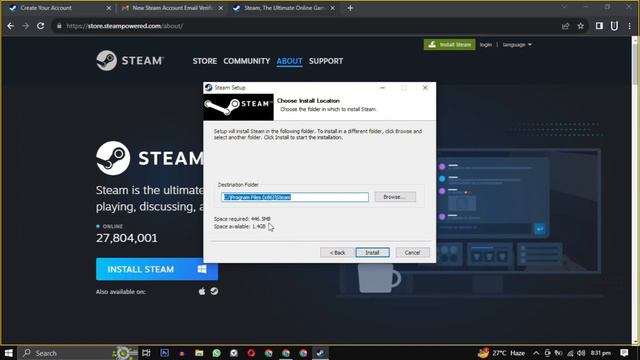The width and height of the screenshot is (640, 360).
Task: Click the Destination Folder path field
Action: point(295,197)
